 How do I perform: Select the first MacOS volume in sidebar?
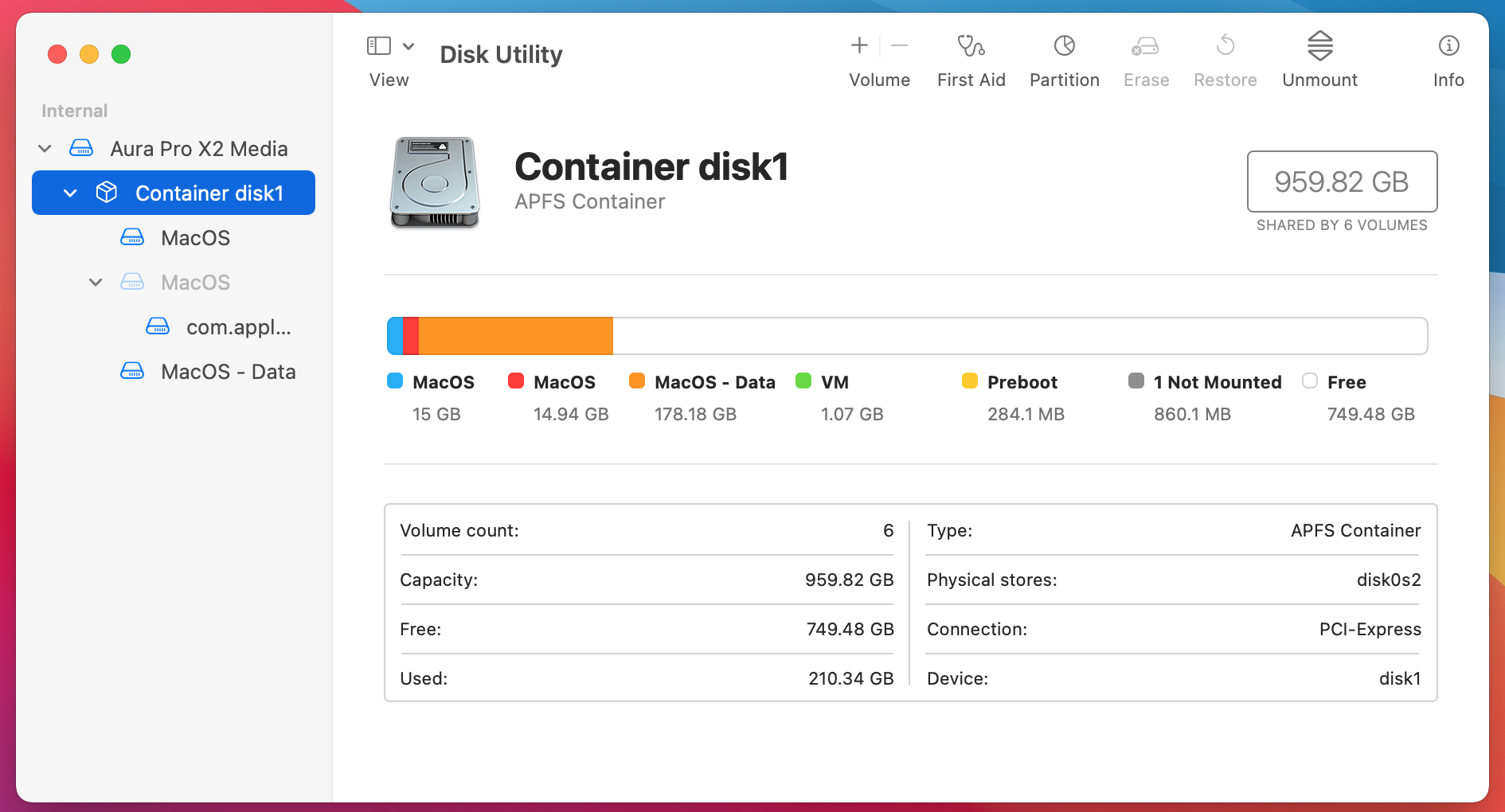coord(195,238)
